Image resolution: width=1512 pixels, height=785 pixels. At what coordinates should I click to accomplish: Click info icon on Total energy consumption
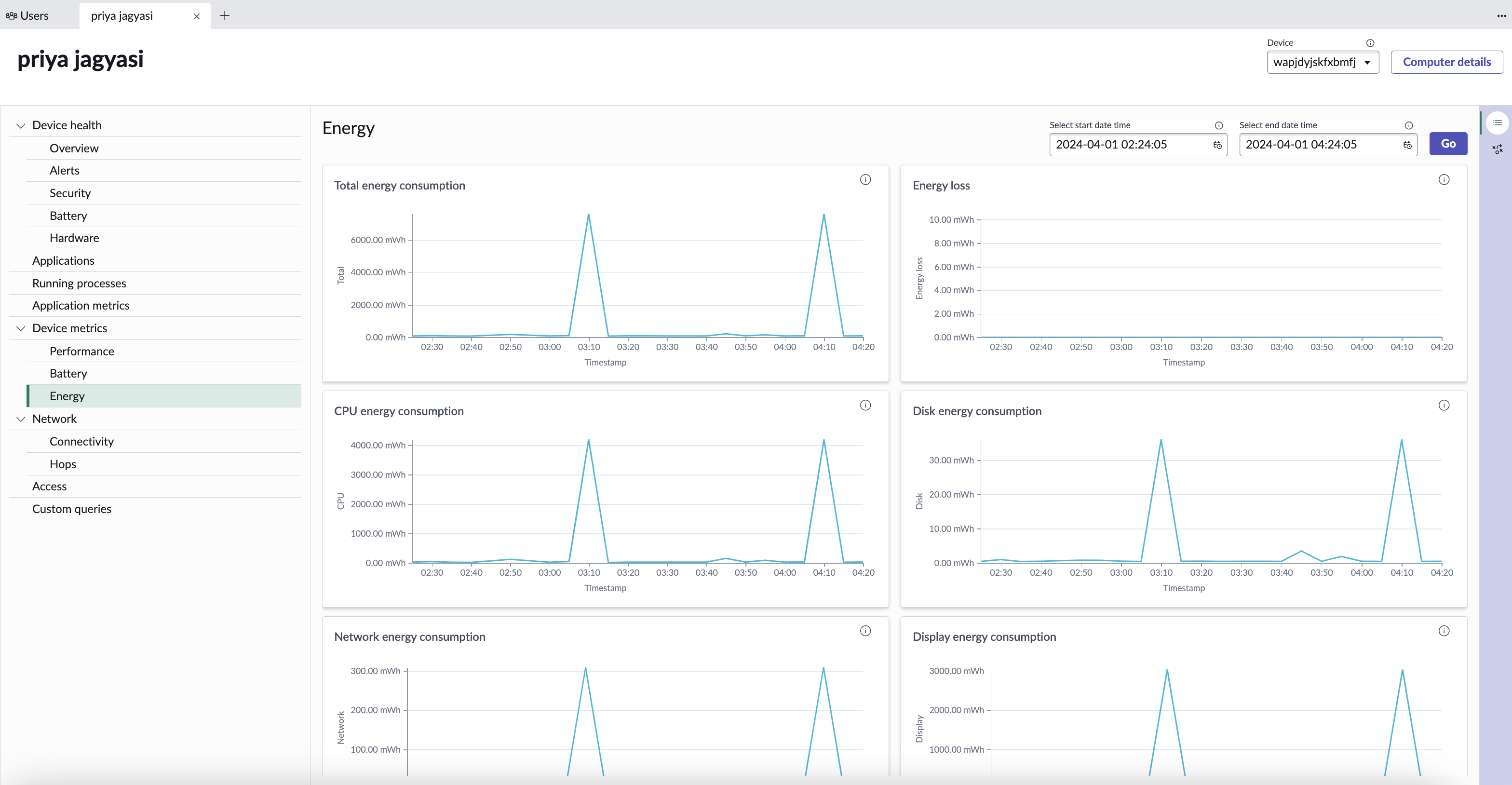tap(865, 180)
